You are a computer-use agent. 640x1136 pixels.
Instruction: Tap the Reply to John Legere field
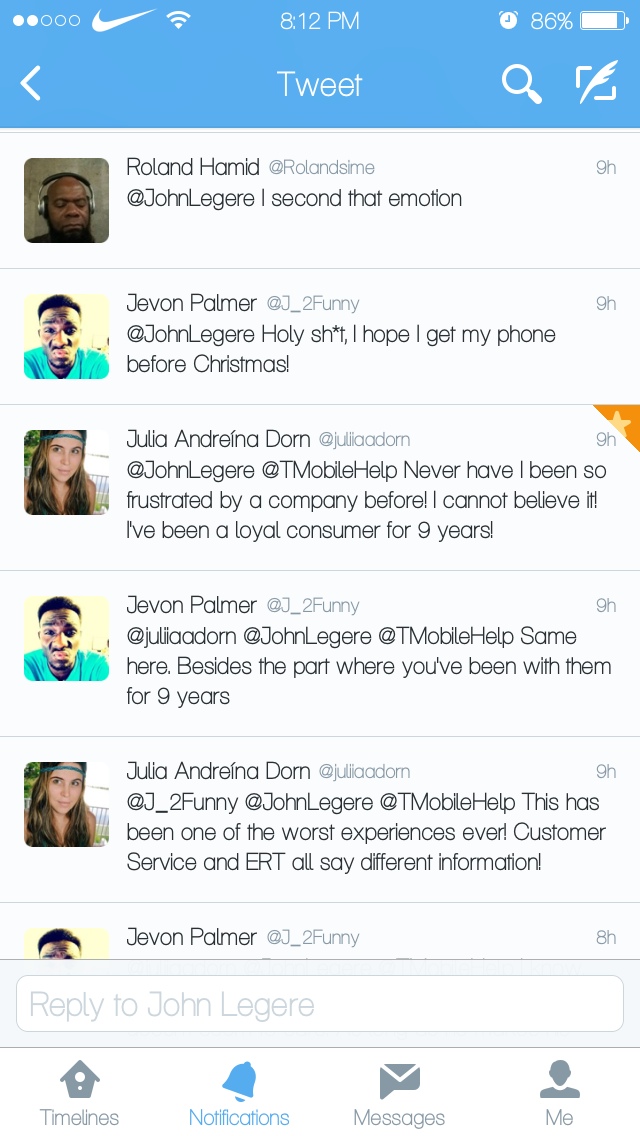(320, 1003)
